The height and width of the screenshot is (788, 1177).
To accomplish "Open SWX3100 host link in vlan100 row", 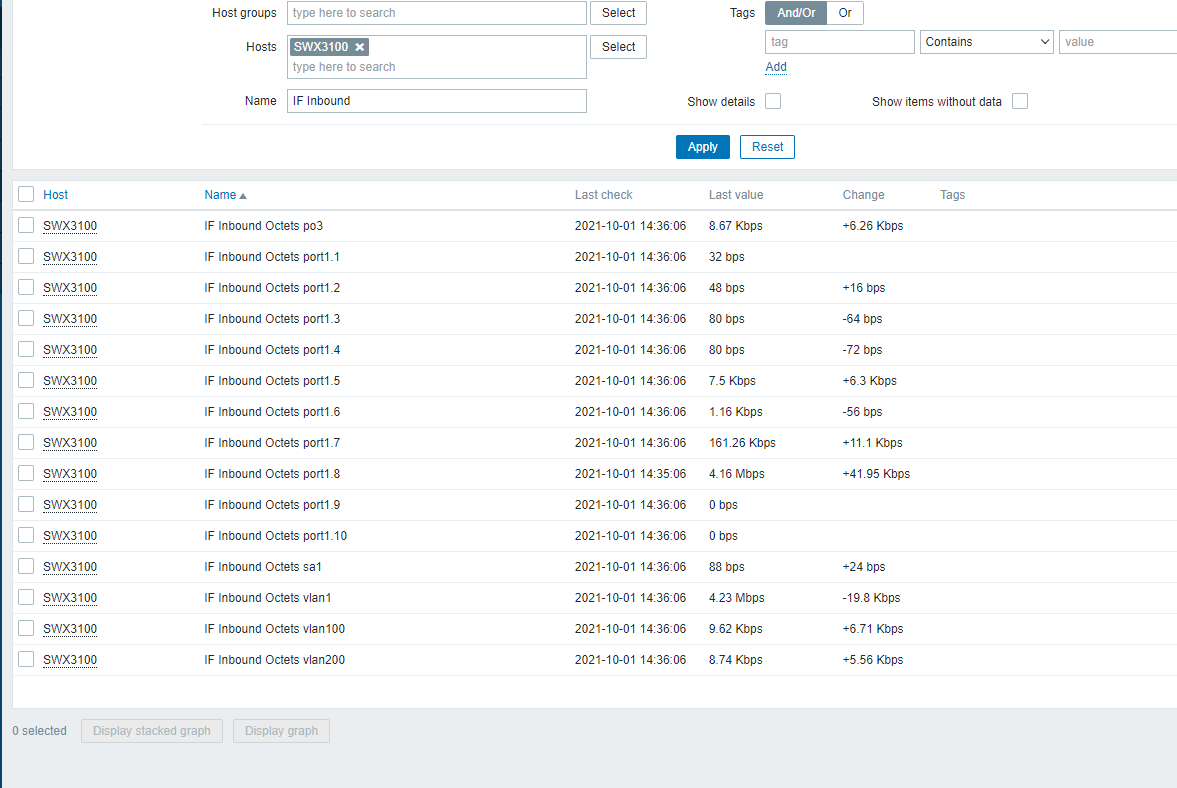I will [x=70, y=629].
